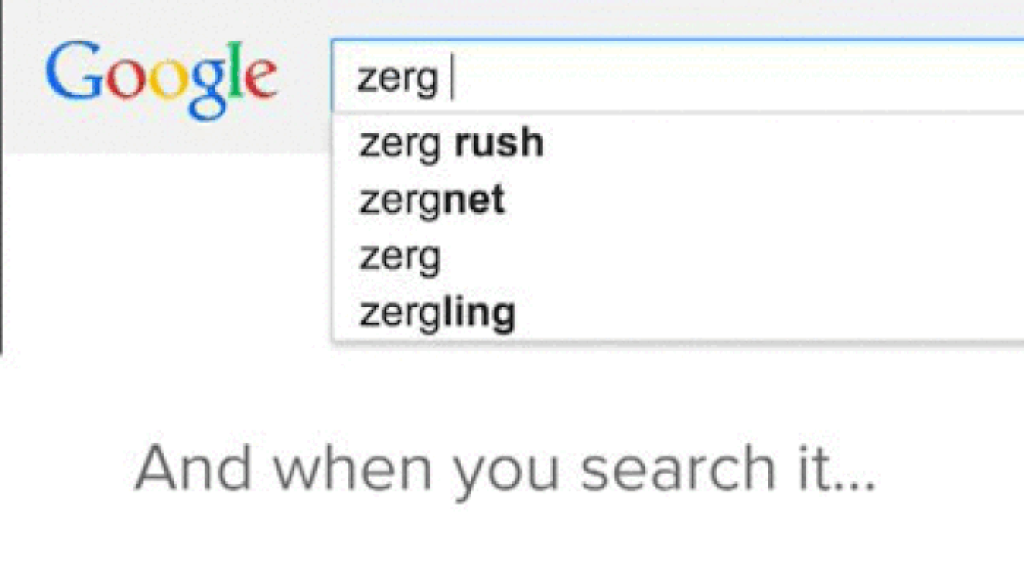Viewport: 1024px width, 576px height.
Task: Click the Google logo
Action: pyautogui.click(x=163, y=75)
